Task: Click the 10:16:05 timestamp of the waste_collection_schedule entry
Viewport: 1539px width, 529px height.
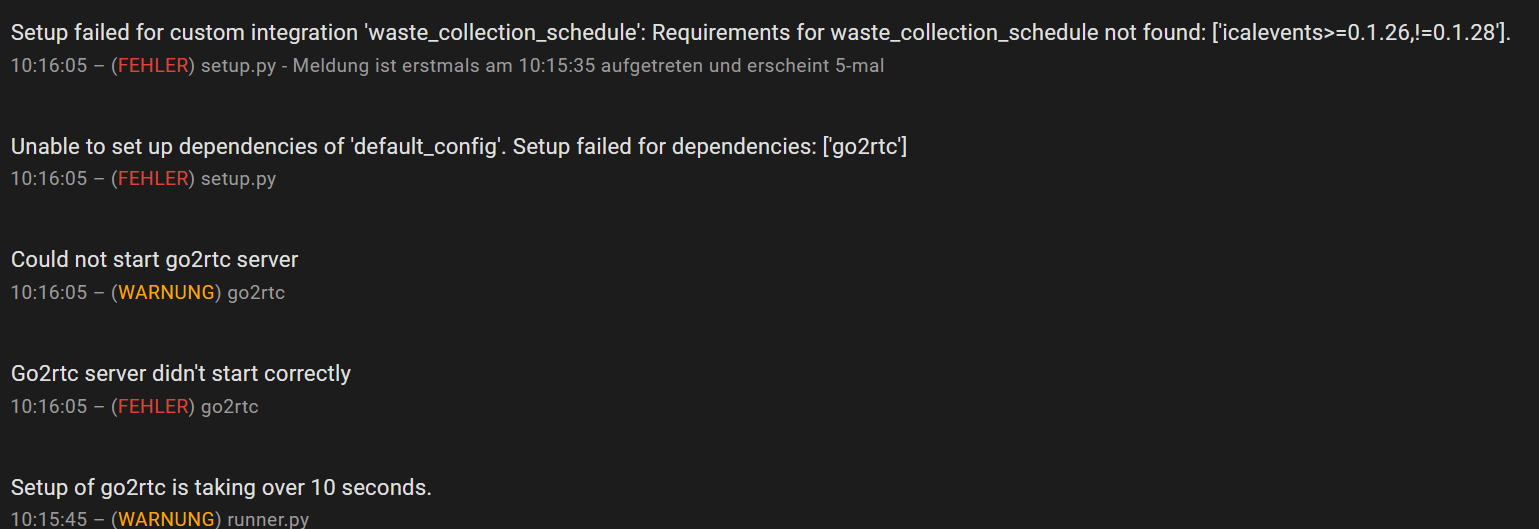Action: (x=49, y=66)
